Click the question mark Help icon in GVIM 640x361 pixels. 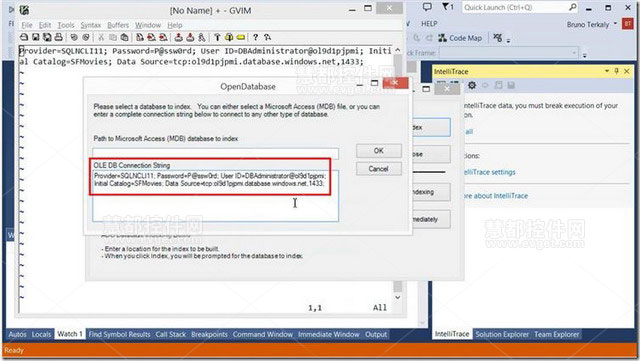(256, 37)
